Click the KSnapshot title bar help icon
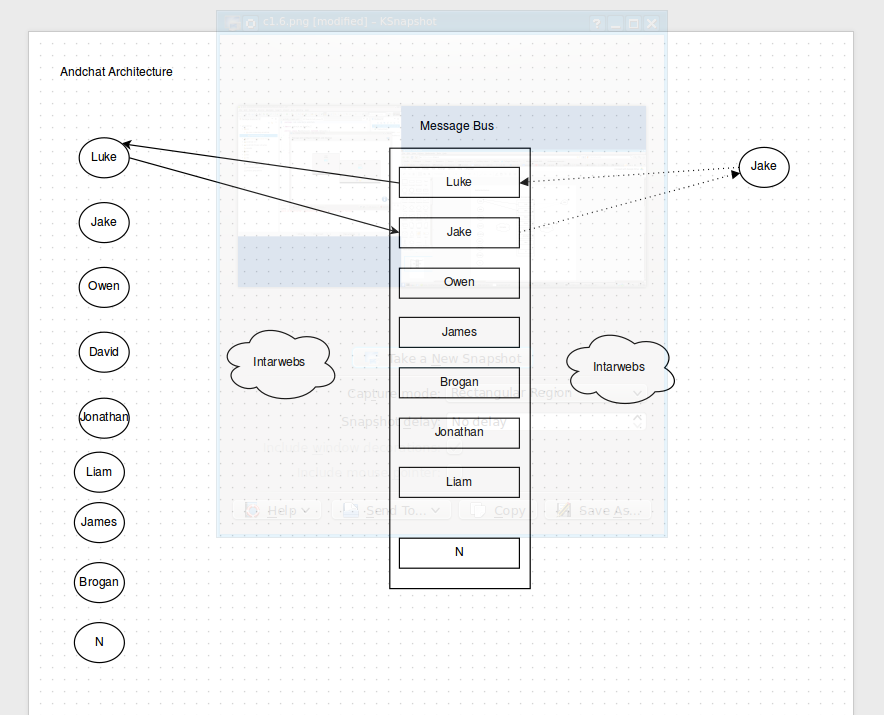The width and height of the screenshot is (884, 715). tap(597, 23)
